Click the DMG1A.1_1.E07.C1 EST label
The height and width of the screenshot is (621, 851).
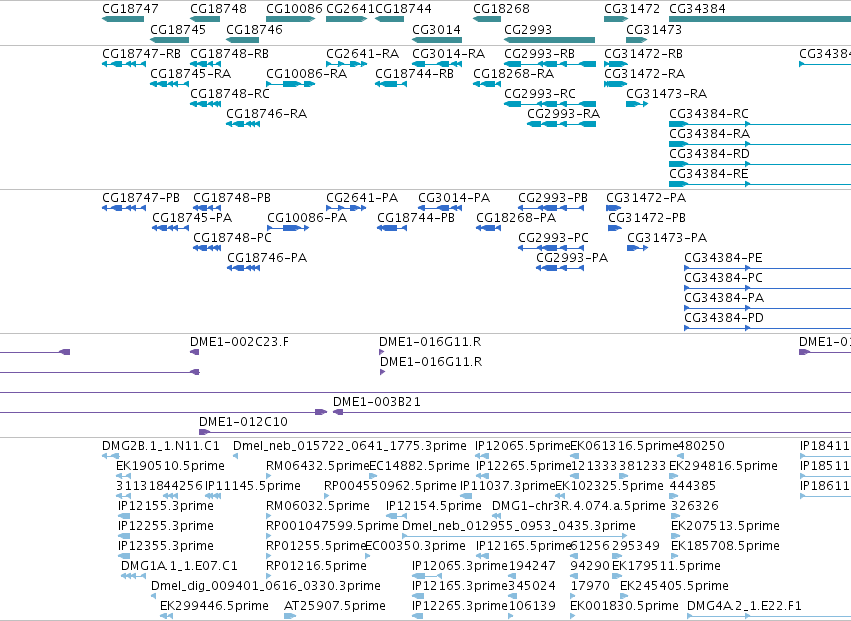180,566
